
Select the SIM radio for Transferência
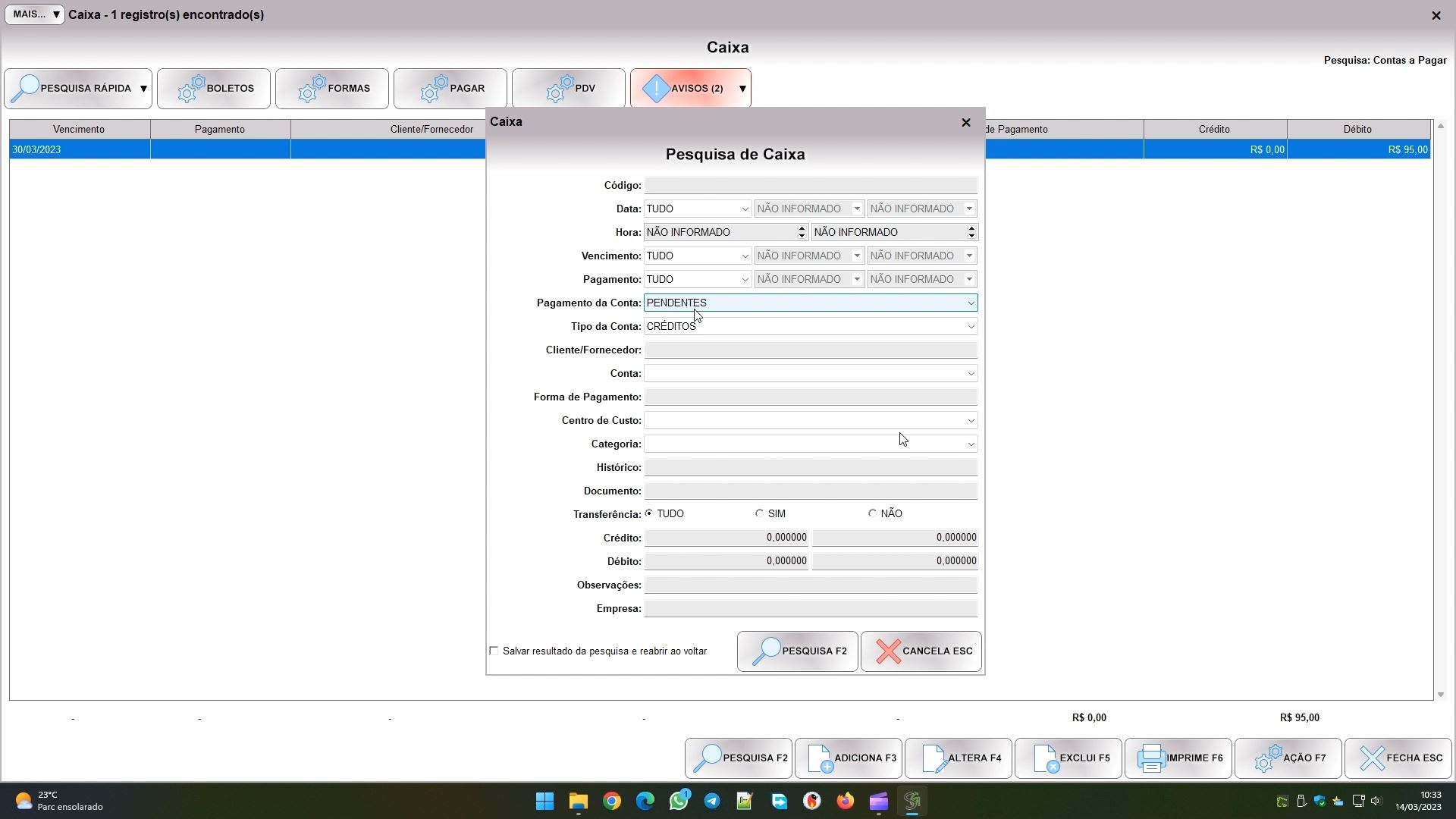(x=759, y=513)
